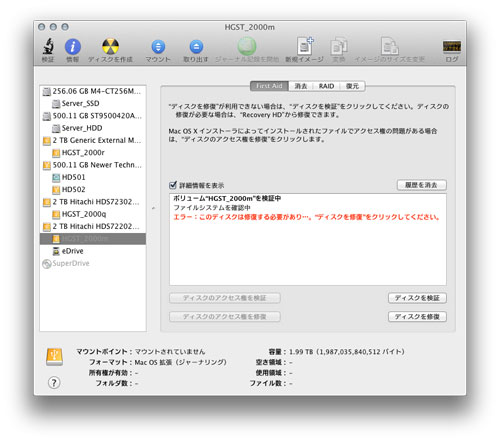Click the Convert toolbar icon
The height and width of the screenshot is (442, 500).
[x=339, y=46]
